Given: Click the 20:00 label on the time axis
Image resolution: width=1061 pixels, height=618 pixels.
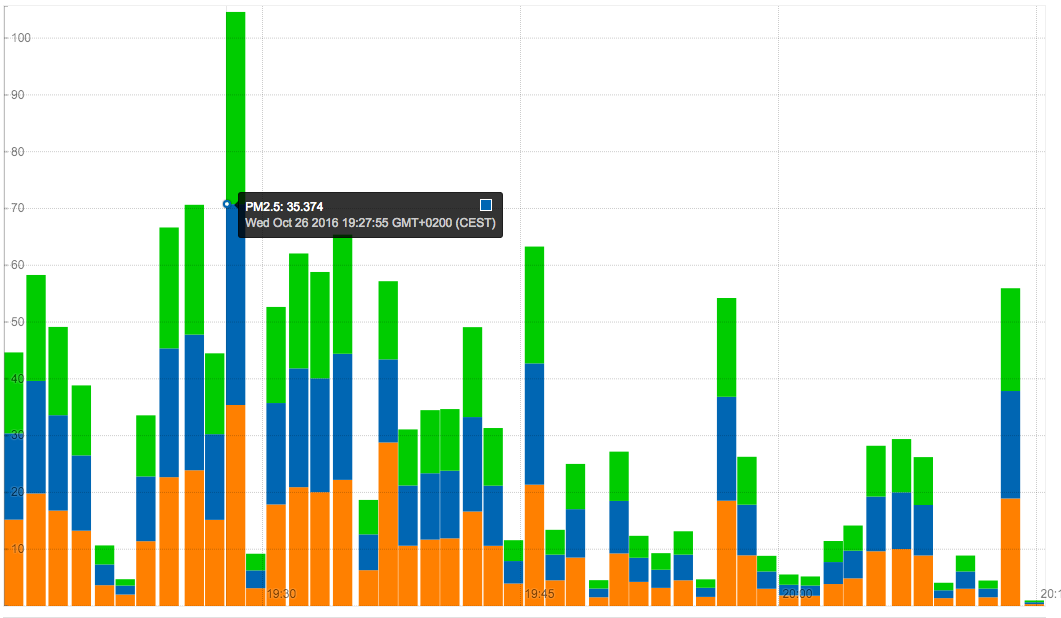Looking at the screenshot, I should (x=797, y=594).
